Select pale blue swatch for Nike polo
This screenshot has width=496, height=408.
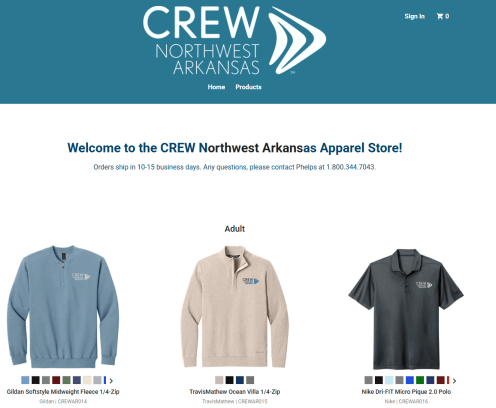(x=389, y=380)
